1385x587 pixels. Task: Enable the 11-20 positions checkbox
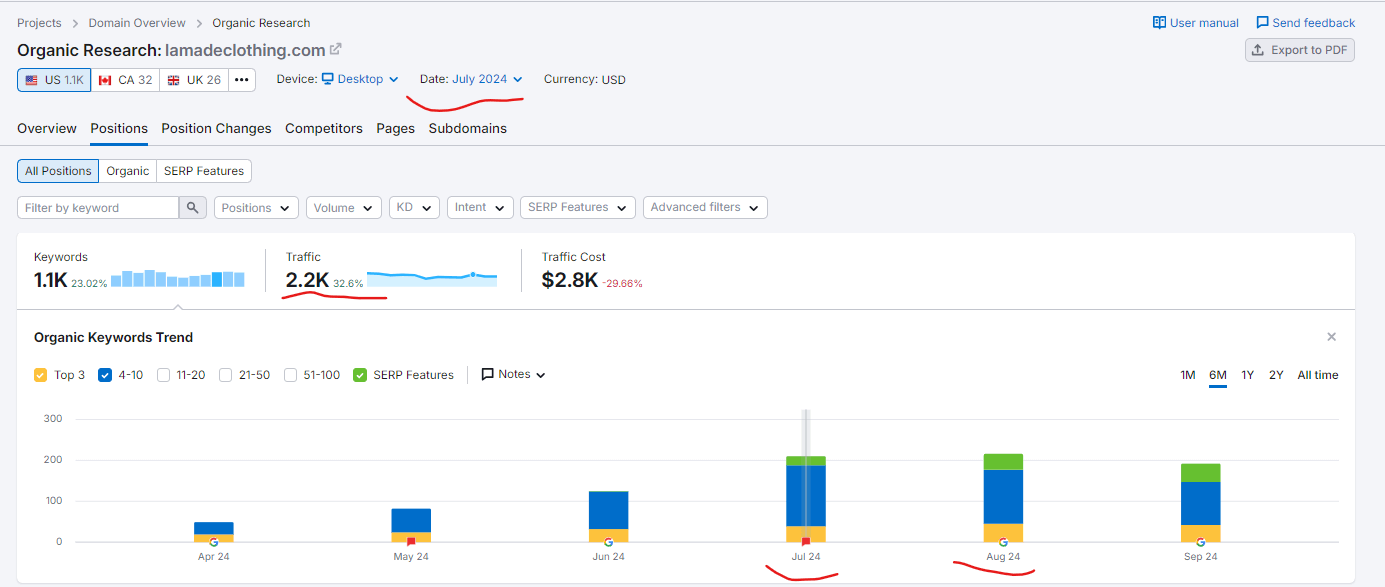pyautogui.click(x=166, y=375)
